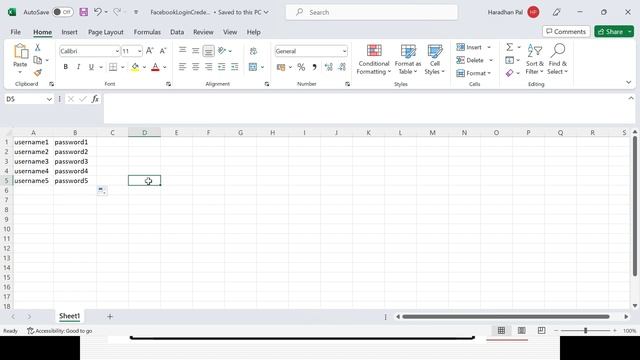Apply Percent Style format
Screen dimensions: 640x360
pyautogui.click(x=301, y=67)
